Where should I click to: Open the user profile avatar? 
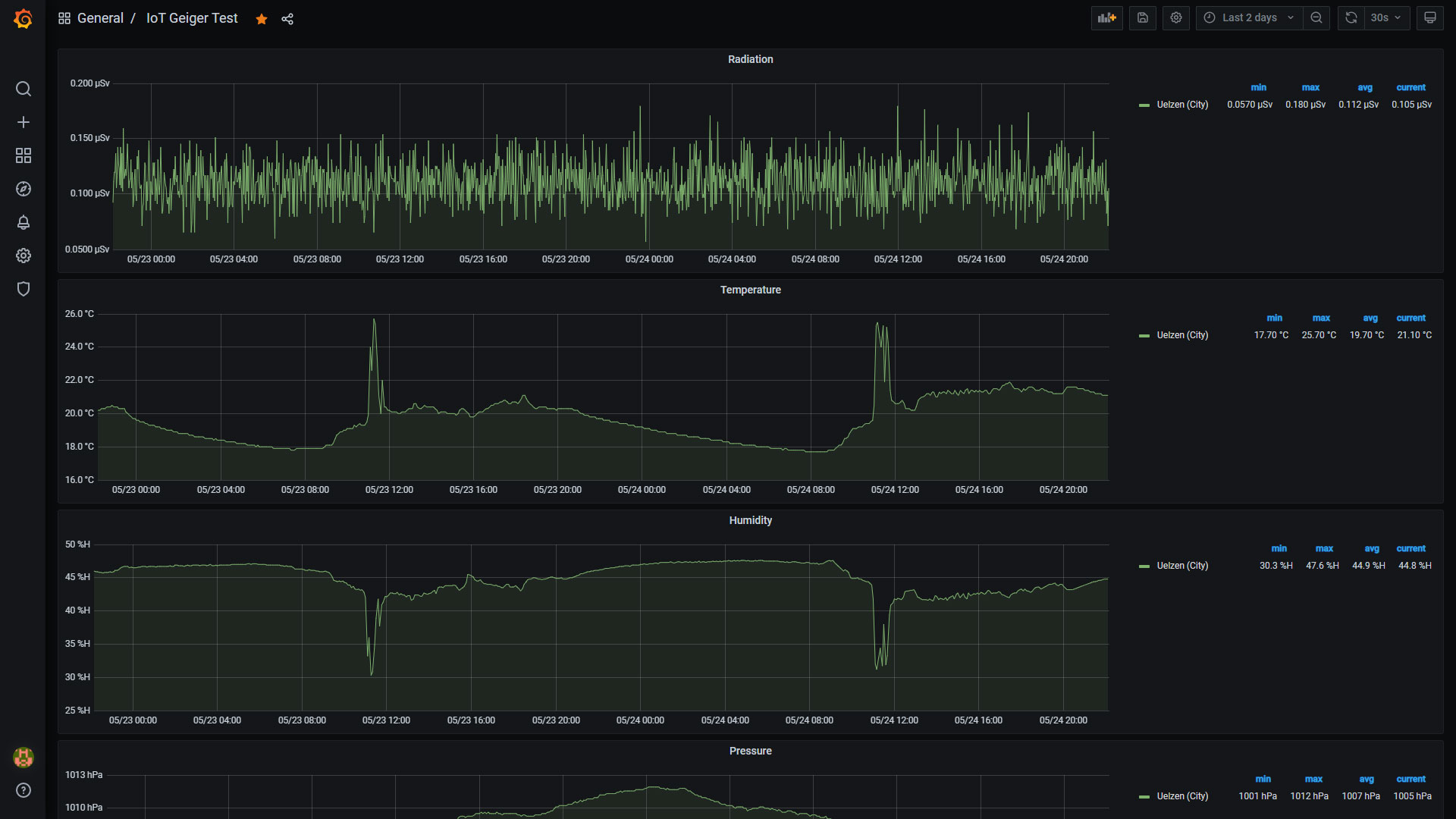pos(24,757)
